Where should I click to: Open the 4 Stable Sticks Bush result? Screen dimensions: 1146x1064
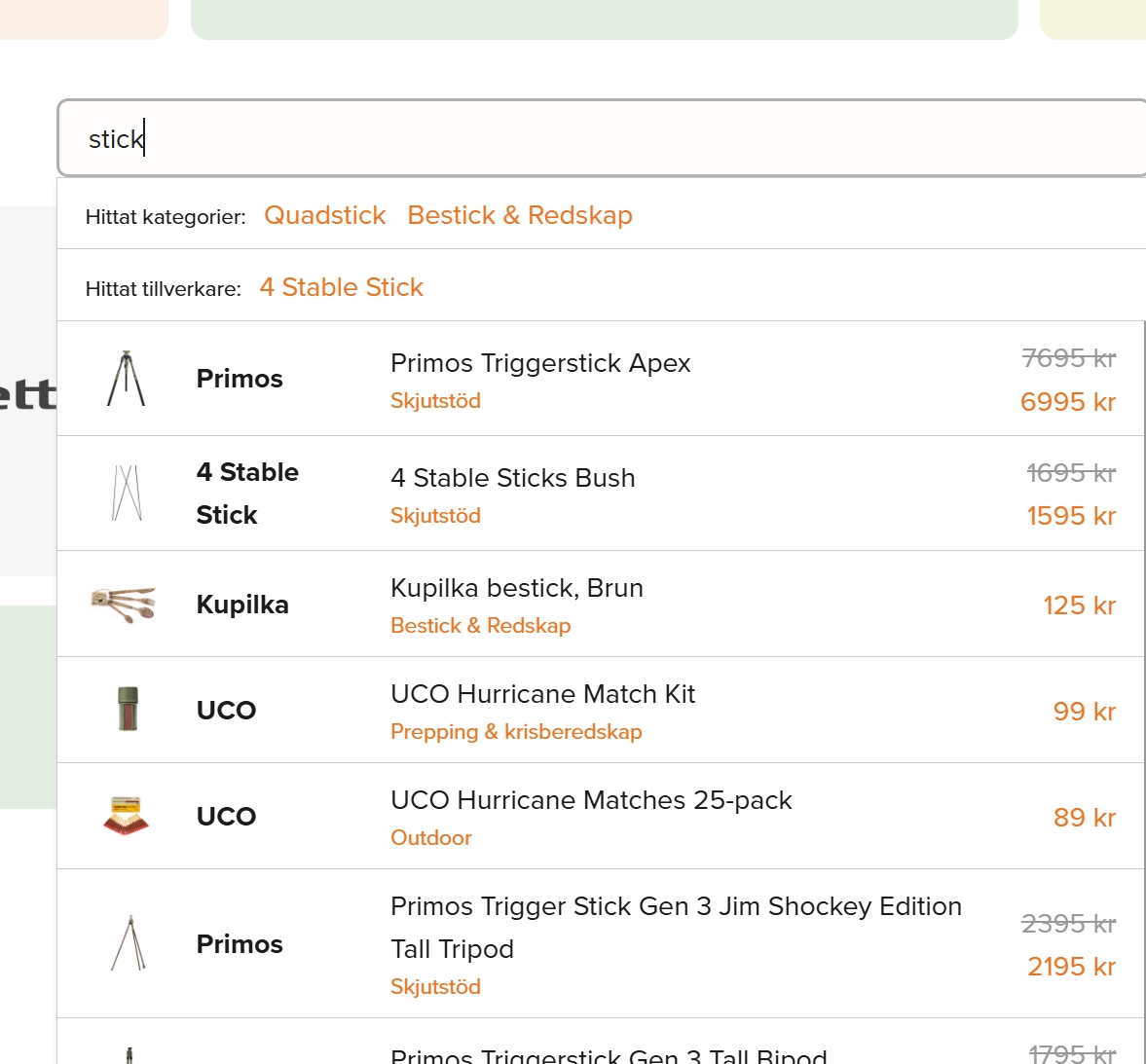tap(512, 478)
